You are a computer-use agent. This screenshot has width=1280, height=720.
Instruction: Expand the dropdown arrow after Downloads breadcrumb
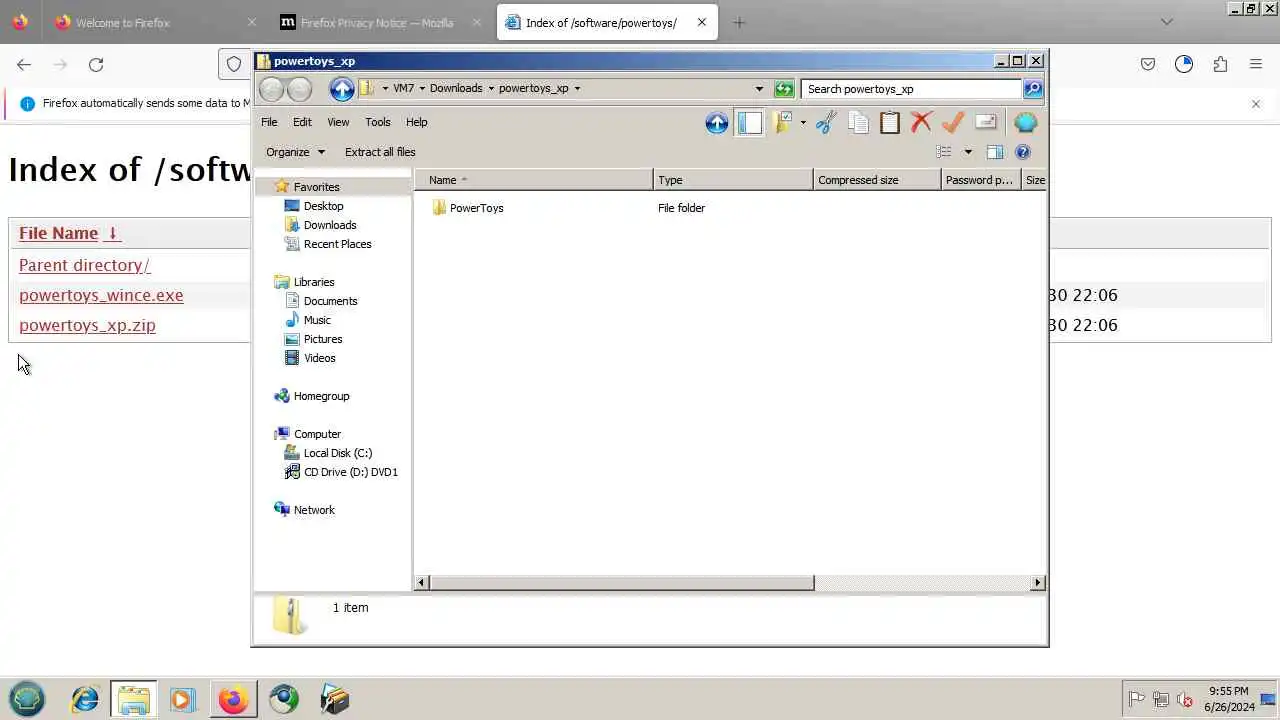[490, 88]
